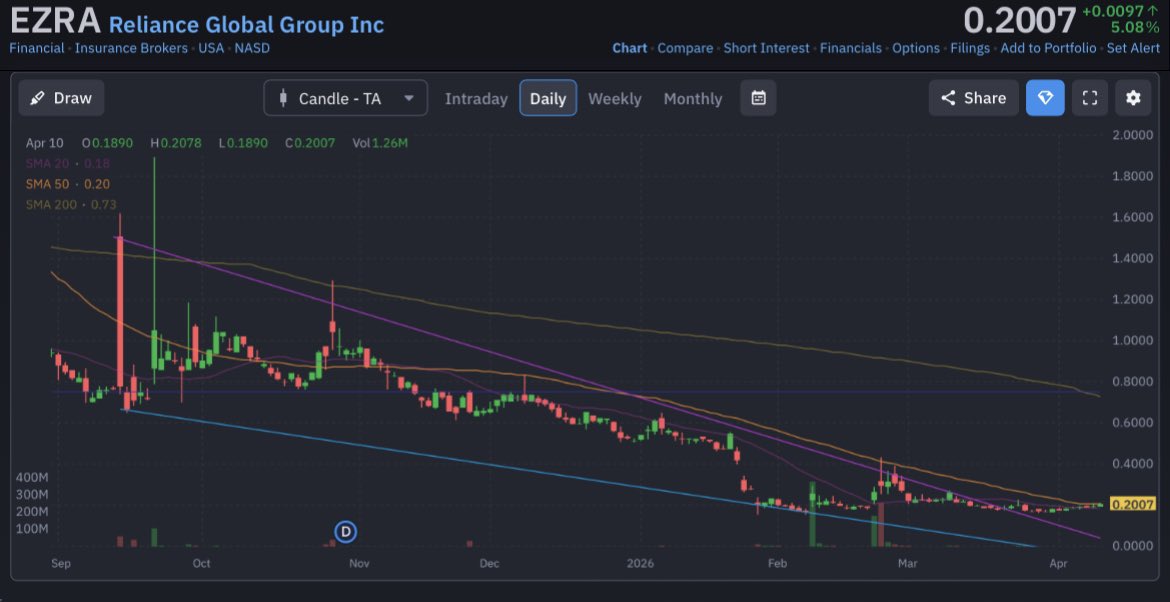Open the Short Interest link
Image resolution: width=1170 pixels, height=602 pixels.
pyautogui.click(x=766, y=48)
